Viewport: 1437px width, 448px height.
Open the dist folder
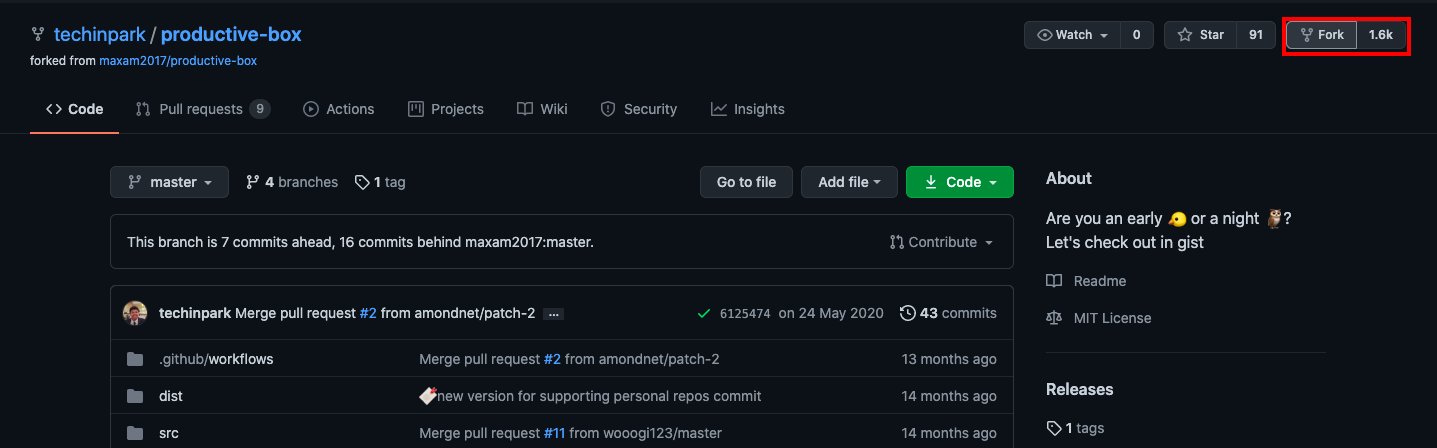pyautogui.click(x=171, y=396)
